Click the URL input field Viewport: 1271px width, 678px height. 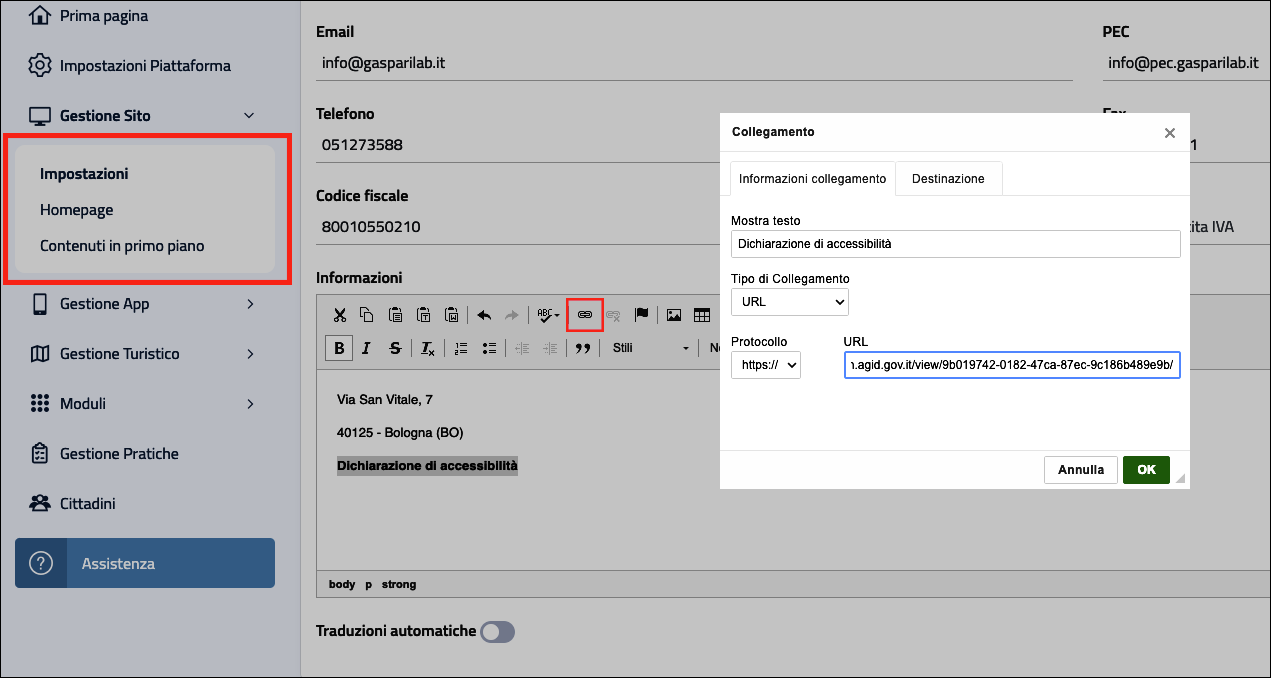click(x=1011, y=366)
